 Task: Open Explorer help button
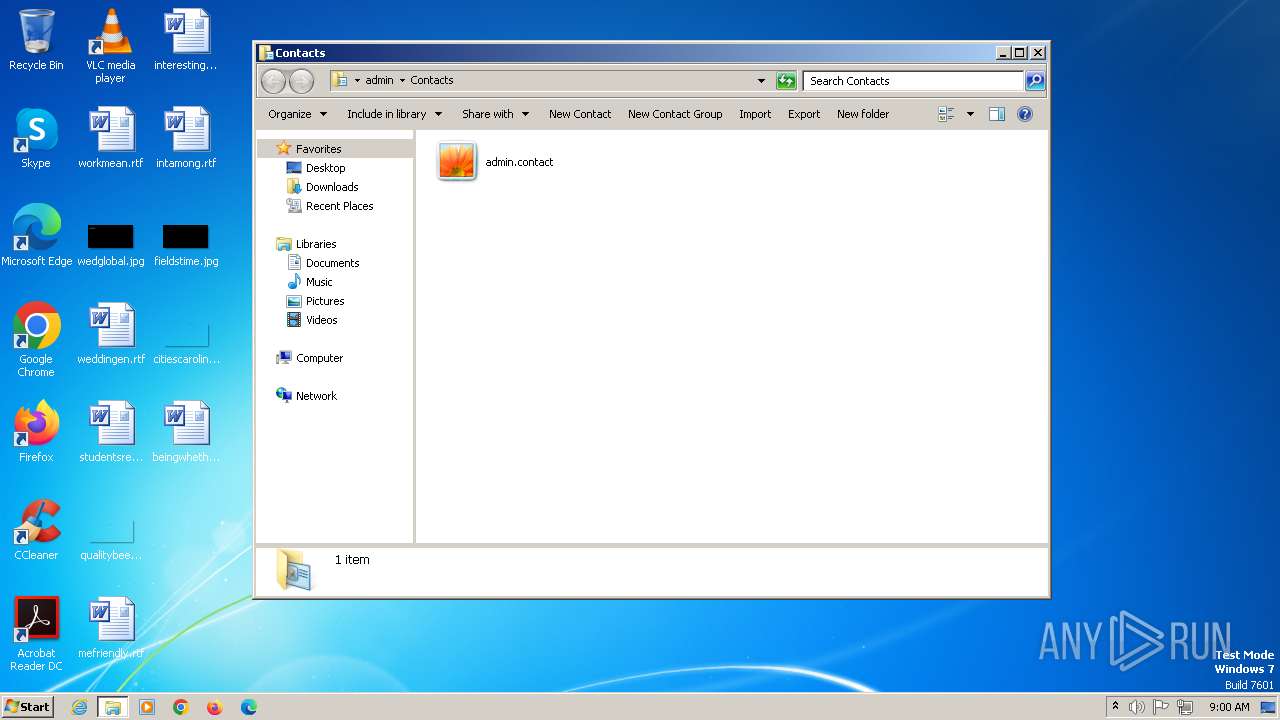point(1025,114)
